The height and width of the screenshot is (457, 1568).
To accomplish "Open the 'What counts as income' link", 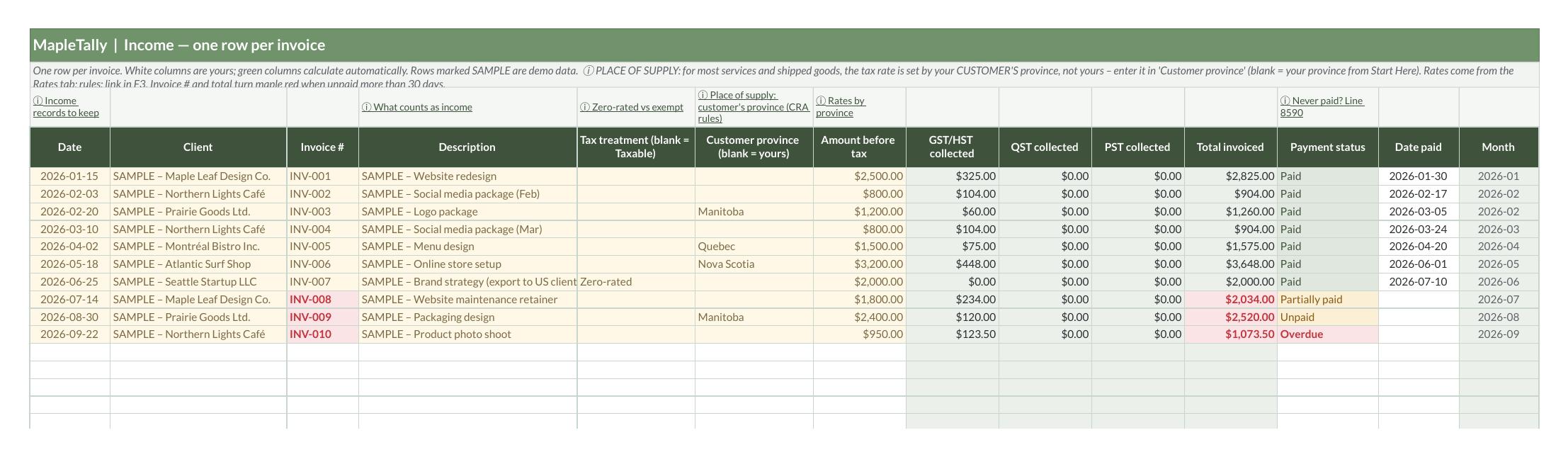I will 416,107.
